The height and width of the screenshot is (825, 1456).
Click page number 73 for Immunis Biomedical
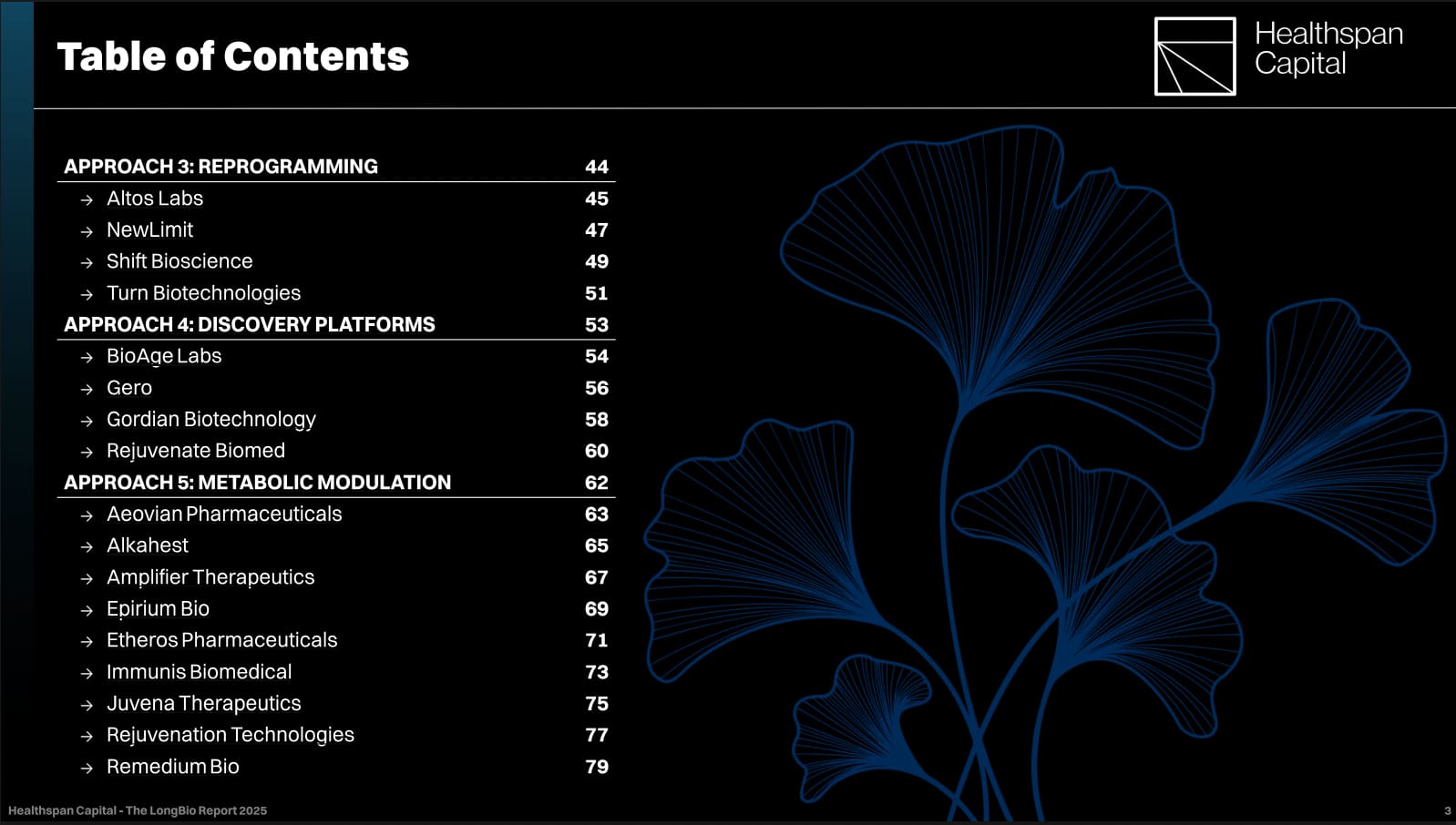(x=597, y=672)
